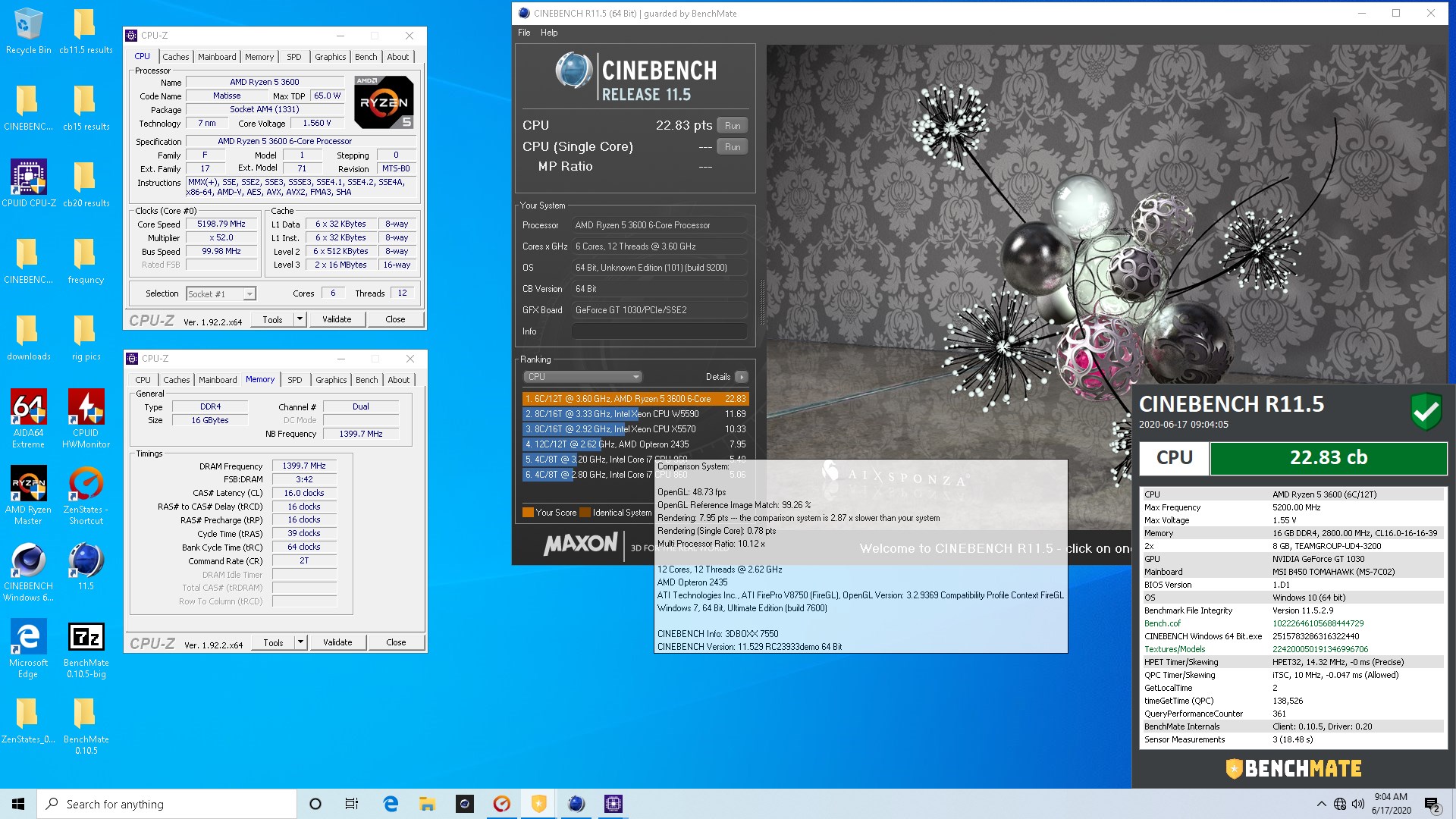Viewport: 1456px width, 819px height.
Task: Open Socket #1 selection dropdown in CPU-Z
Action: (221, 293)
